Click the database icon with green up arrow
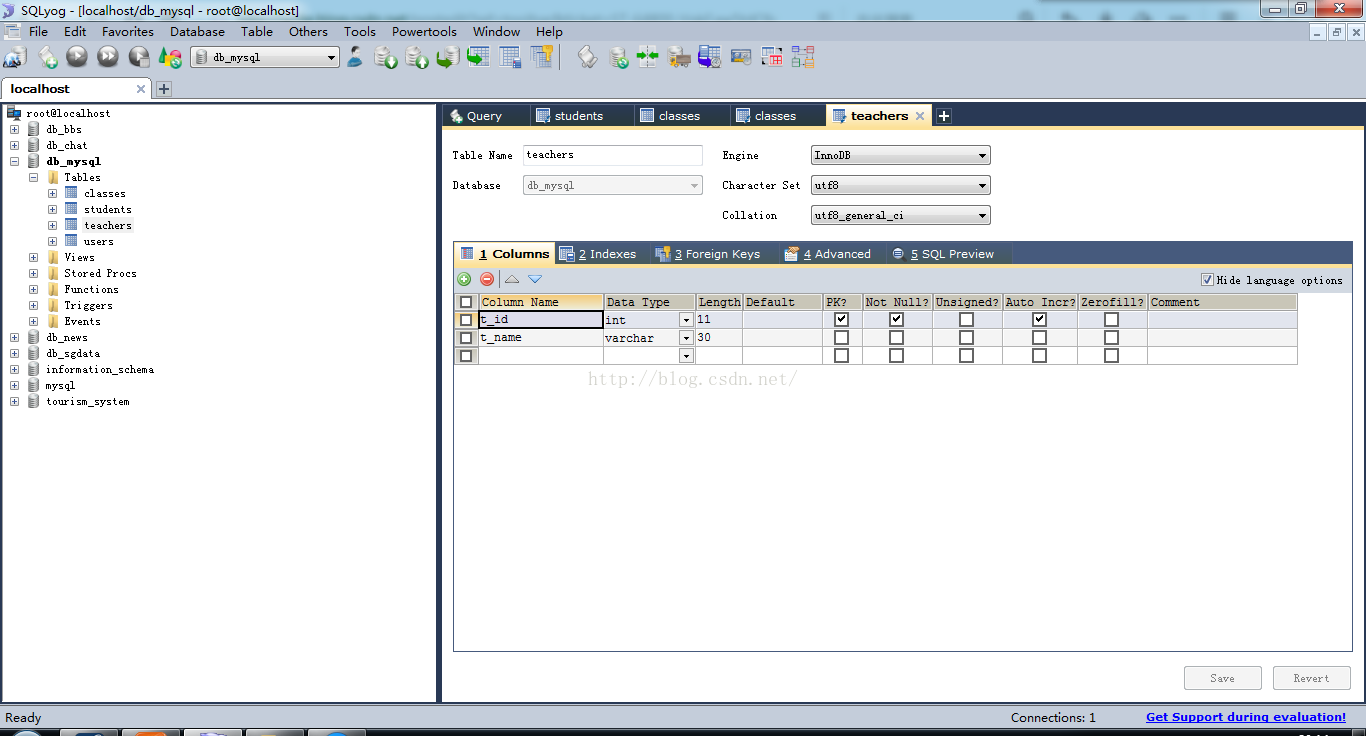 pyautogui.click(x=417, y=58)
